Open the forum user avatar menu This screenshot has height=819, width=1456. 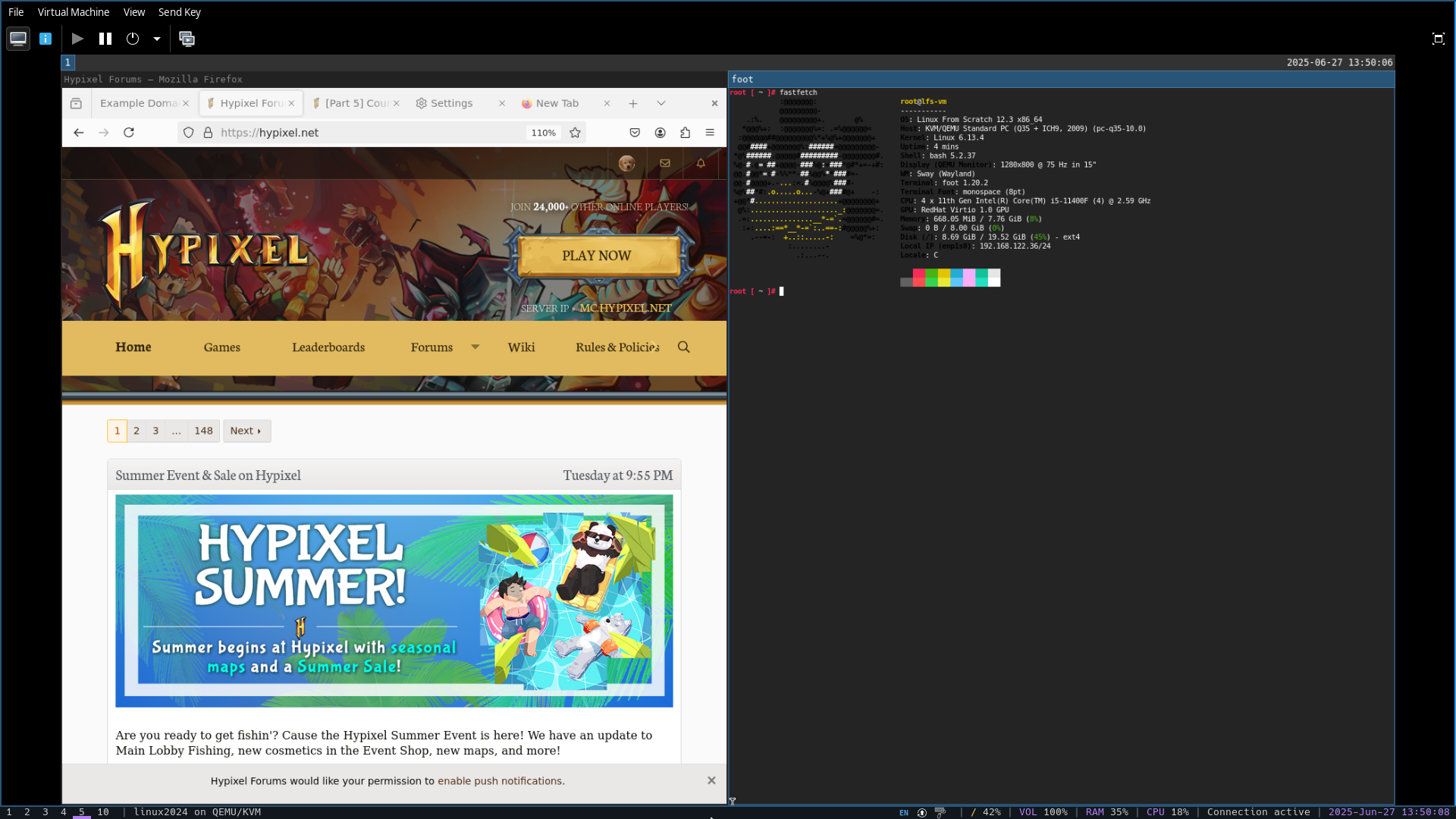point(626,163)
